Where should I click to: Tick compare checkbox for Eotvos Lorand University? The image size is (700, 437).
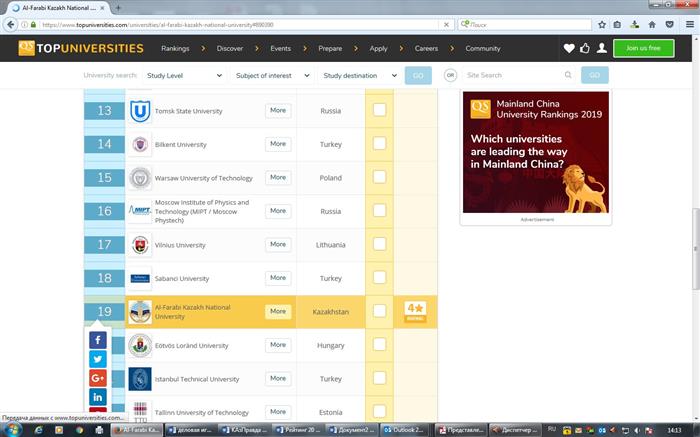click(x=379, y=344)
